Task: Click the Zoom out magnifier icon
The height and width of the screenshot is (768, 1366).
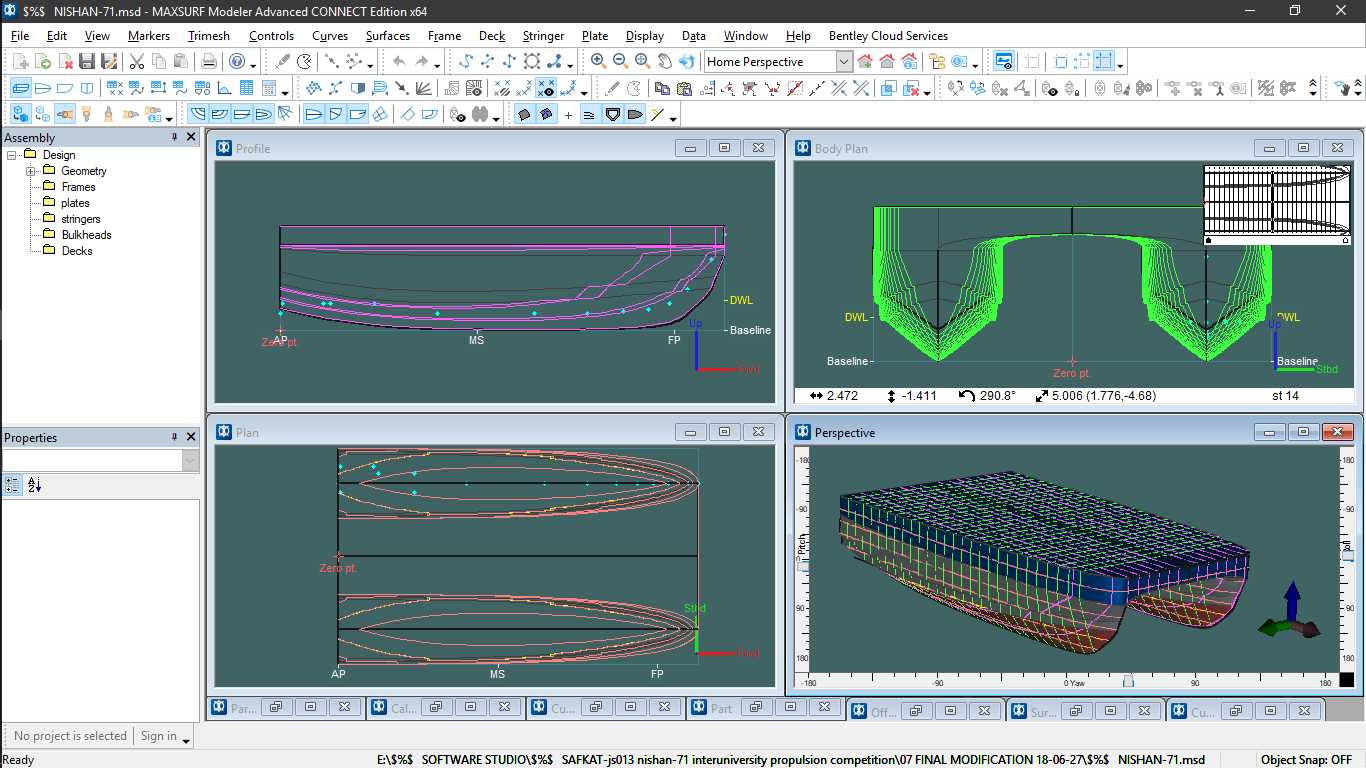Action: point(620,61)
